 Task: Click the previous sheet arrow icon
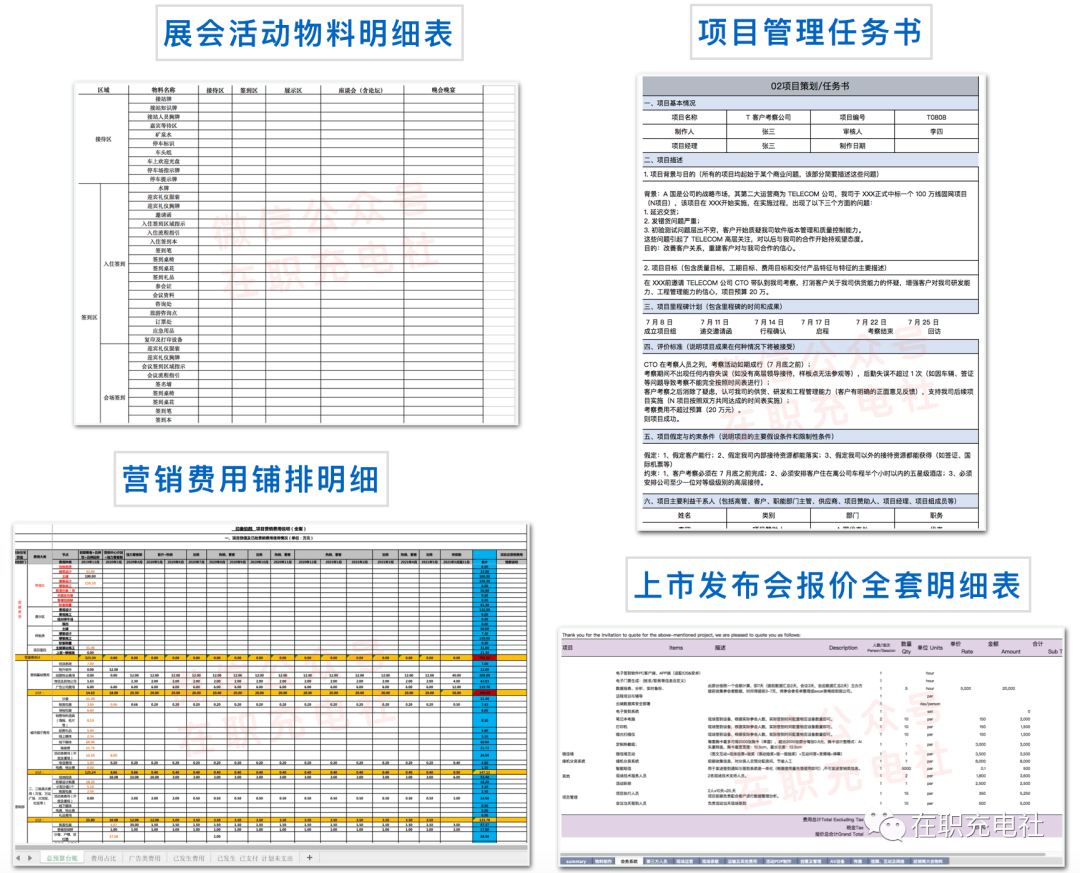click(18, 858)
